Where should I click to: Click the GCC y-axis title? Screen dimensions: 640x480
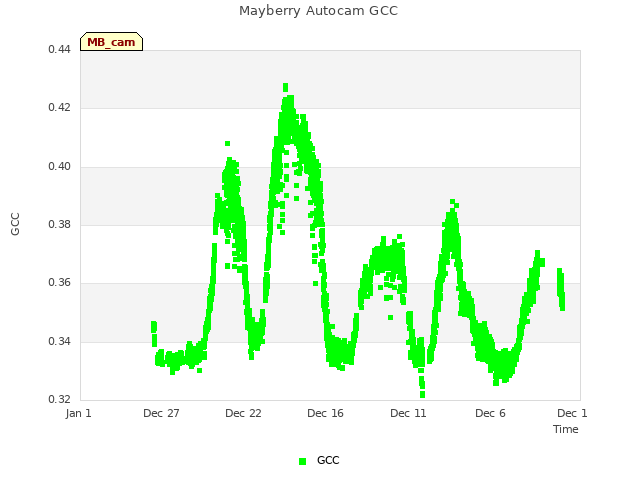[x=15, y=224]
